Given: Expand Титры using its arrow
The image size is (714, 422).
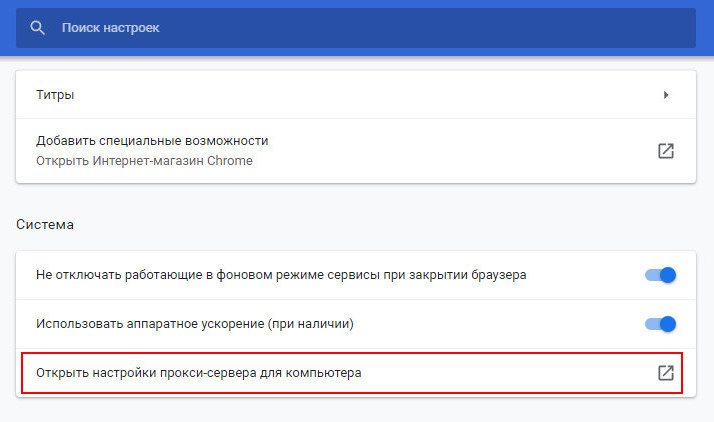Looking at the screenshot, I should pos(666,95).
